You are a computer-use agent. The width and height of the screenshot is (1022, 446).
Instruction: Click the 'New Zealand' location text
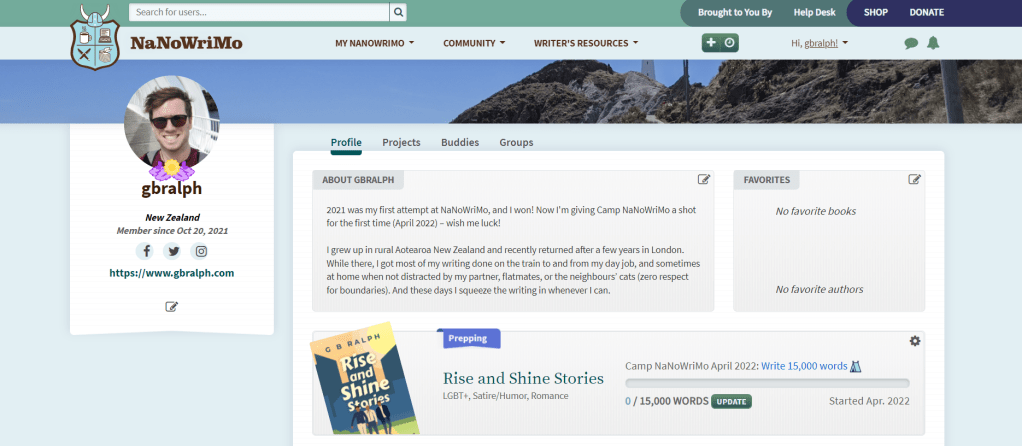coord(172,218)
